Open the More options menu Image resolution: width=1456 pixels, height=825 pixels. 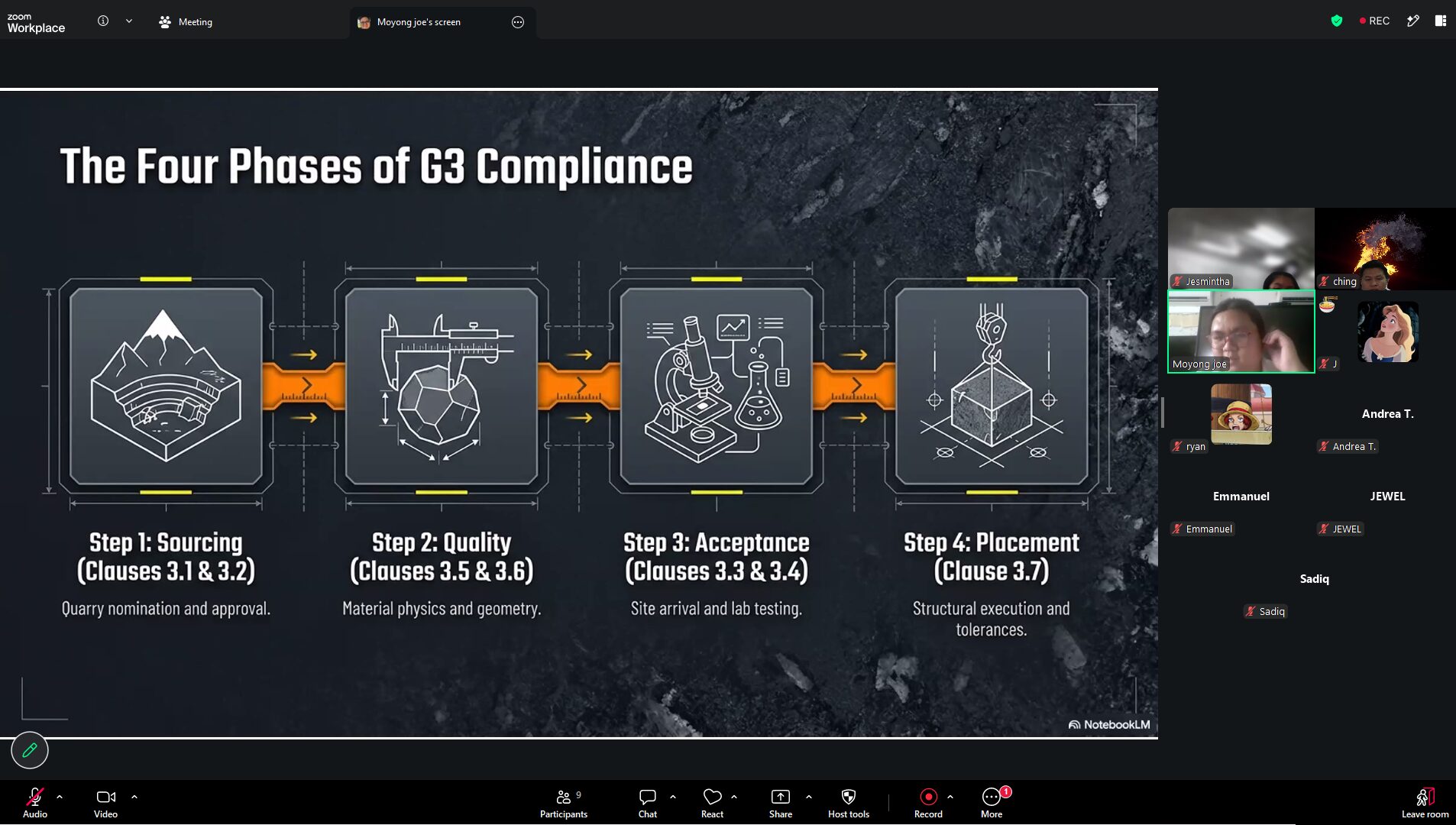(x=992, y=802)
